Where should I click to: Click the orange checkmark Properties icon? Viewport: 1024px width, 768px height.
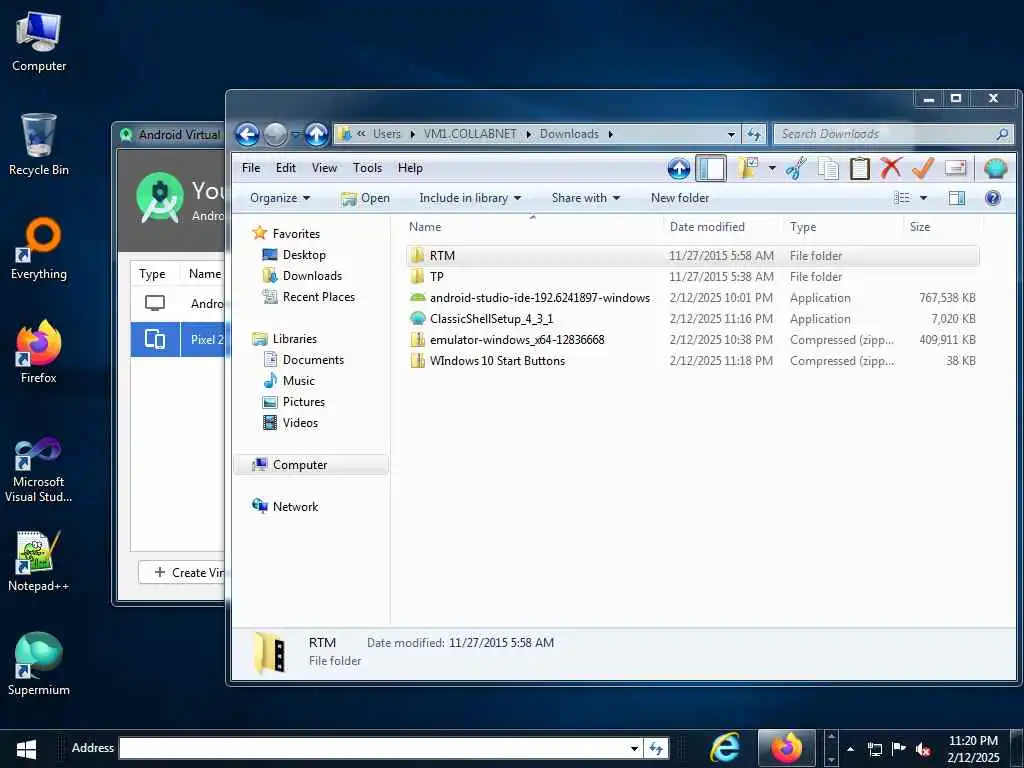click(x=923, y=168)
